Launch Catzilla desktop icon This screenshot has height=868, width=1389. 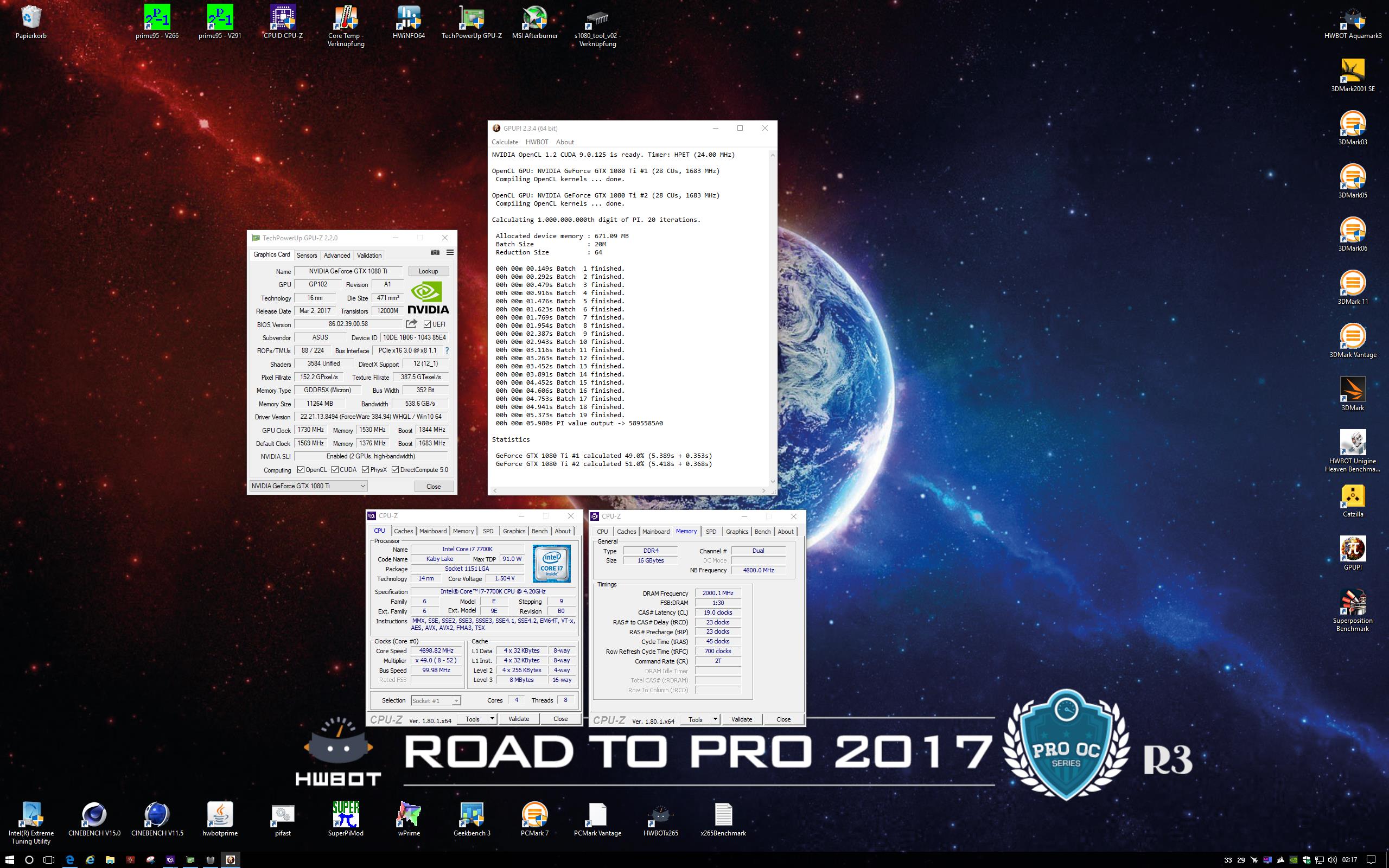pyautogui.click(x=1353, y=500)
